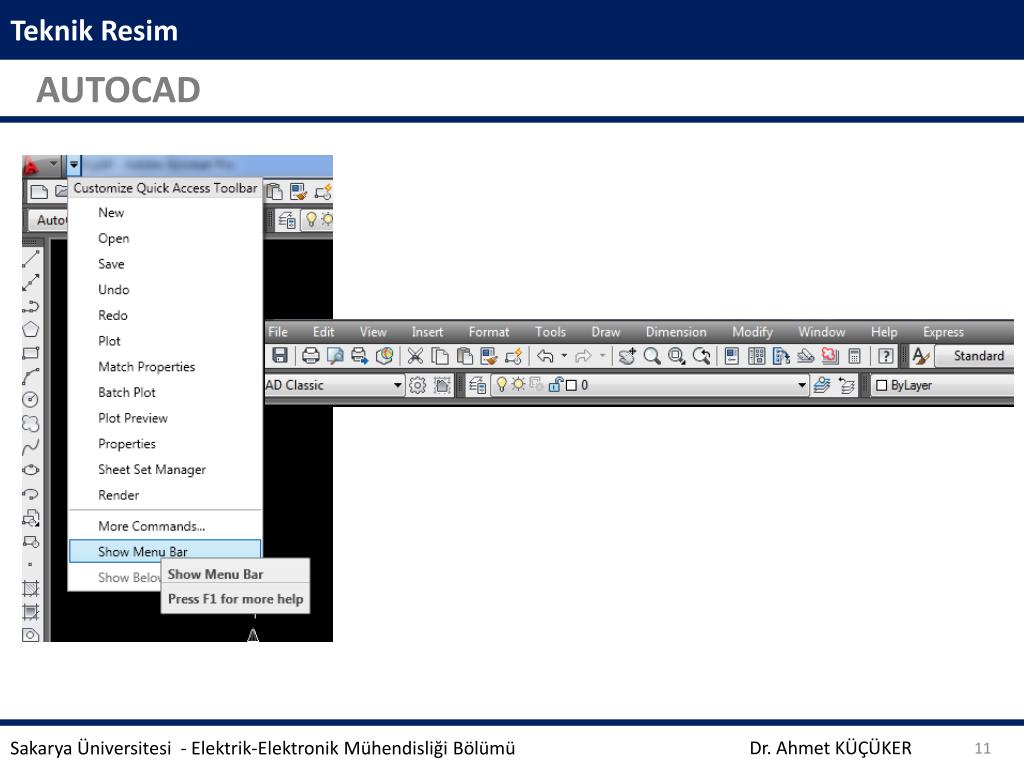Viewport: 1024px width, 768px height.
Task: Open the ByLayer color dropdown
Action: point(944,385)
